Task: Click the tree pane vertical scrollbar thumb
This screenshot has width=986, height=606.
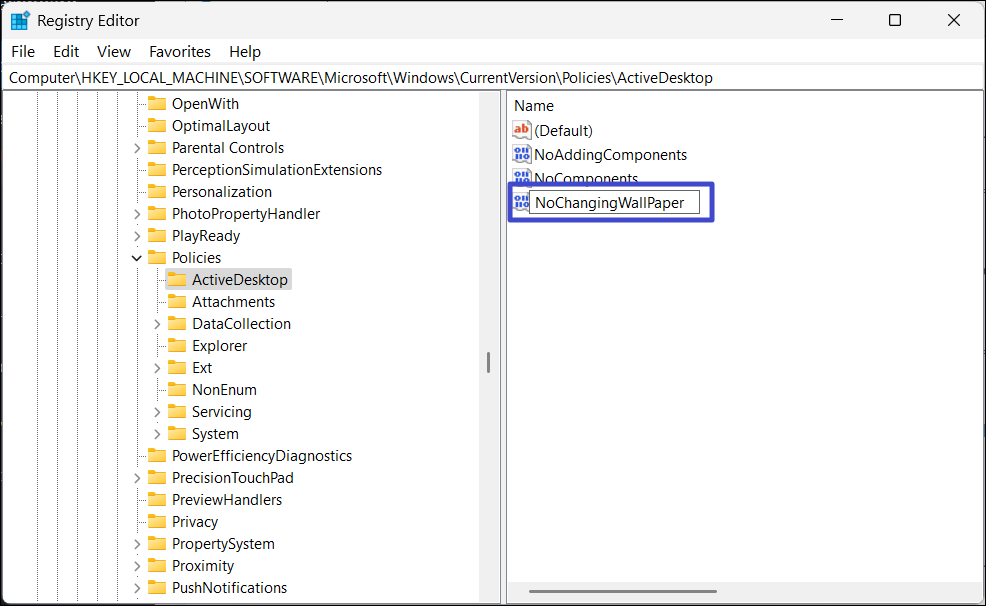Action: pyautogui.click(x=489, y=363)
